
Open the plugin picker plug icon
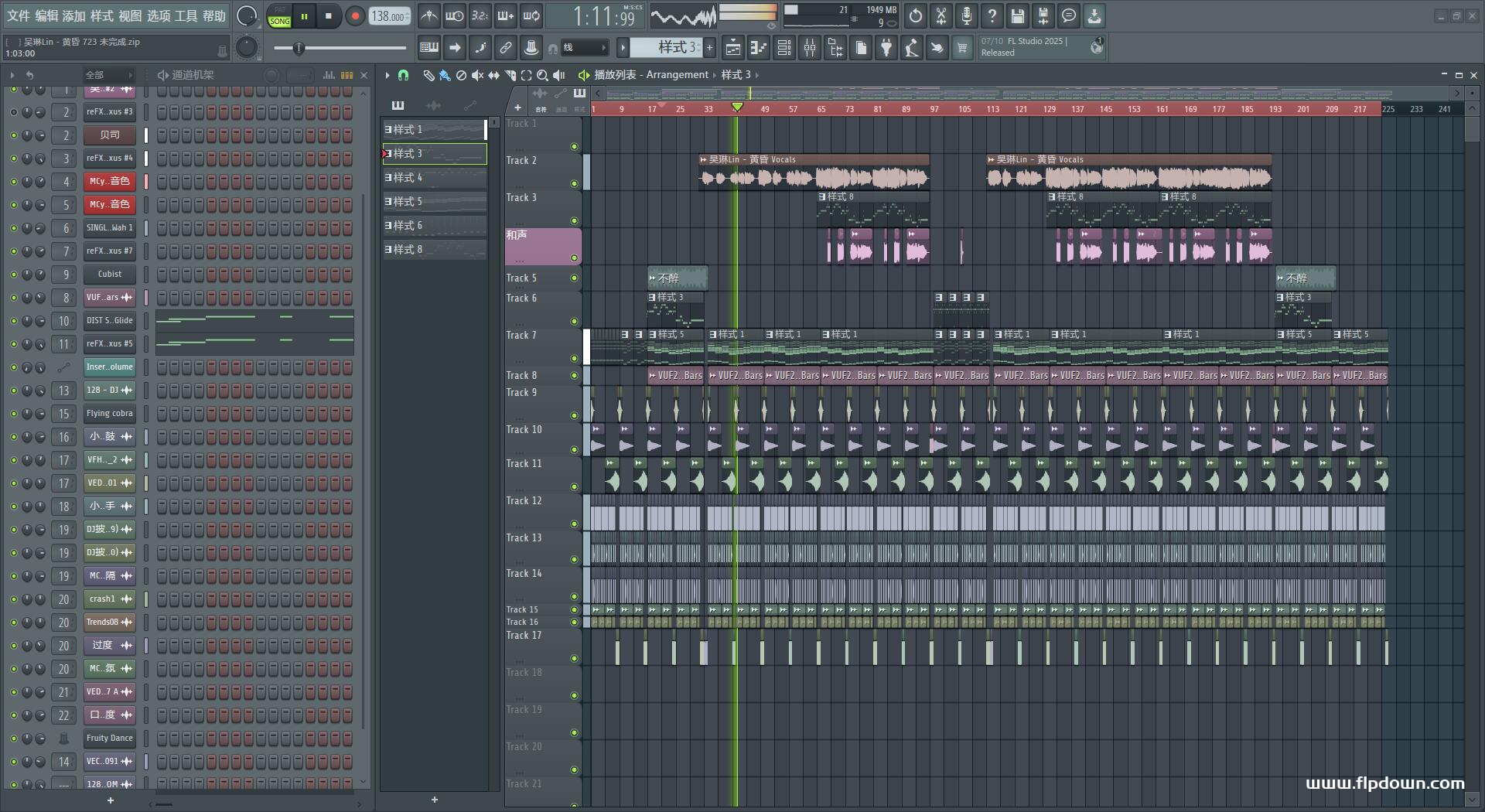[x=886, y=48]
